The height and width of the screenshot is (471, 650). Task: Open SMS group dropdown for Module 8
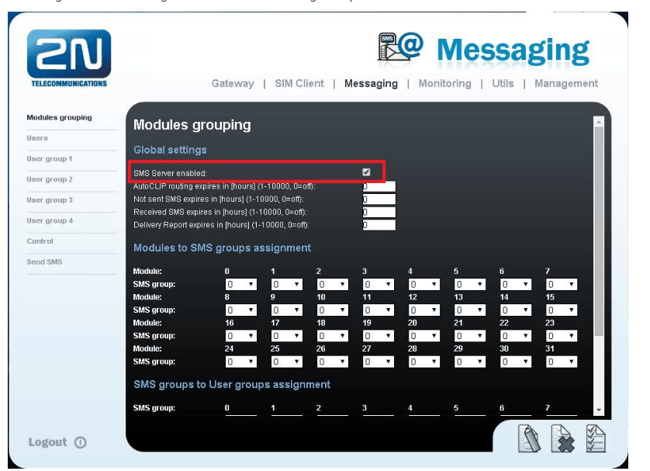point(241,310)
